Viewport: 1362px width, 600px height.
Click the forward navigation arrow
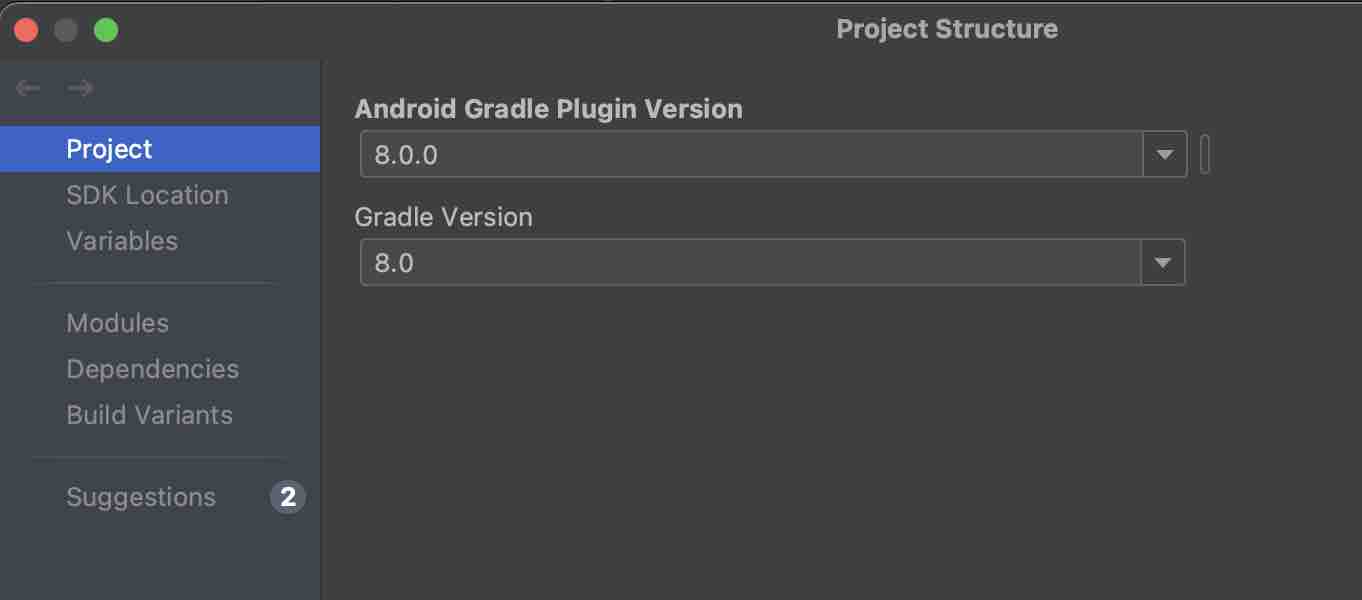pyautogui.click(x=80, y=88)
